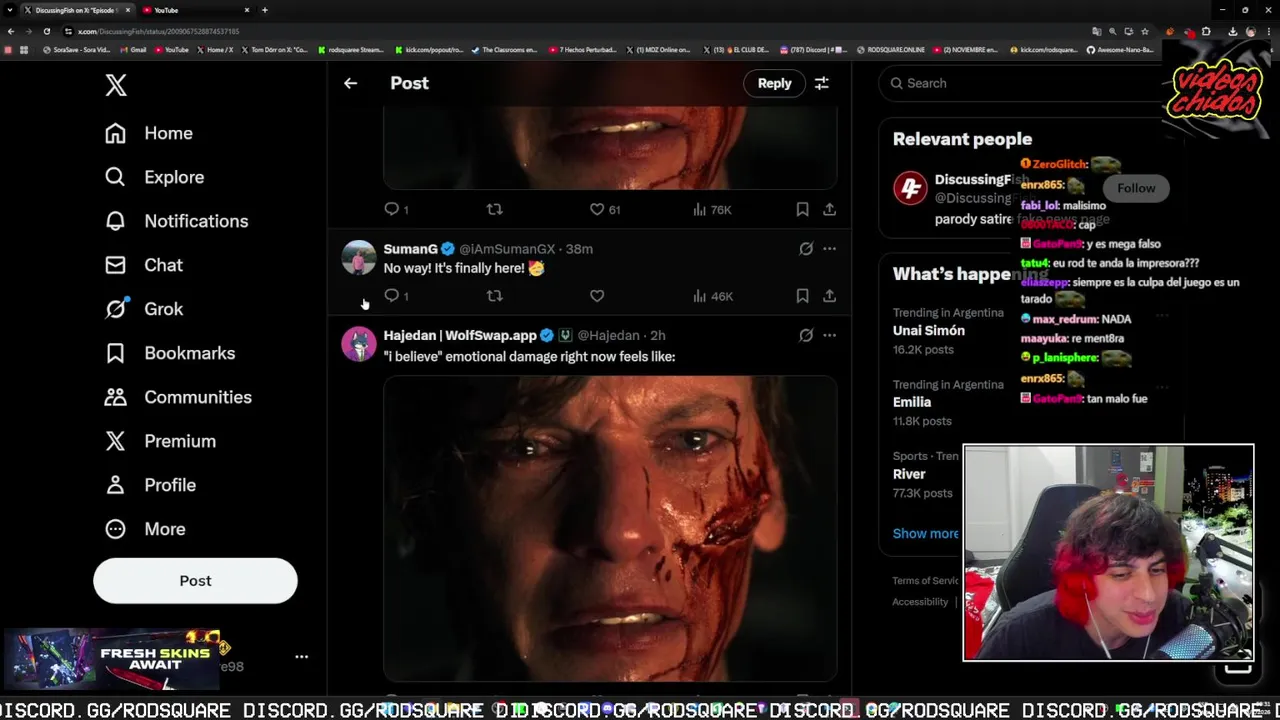Open Explore in X sidebar
Screen dimensions: 1280x720
coord(154,177)
